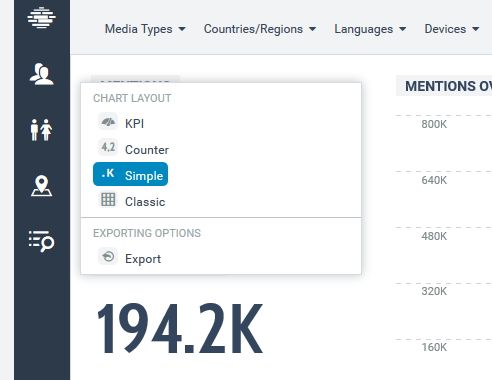Image resolution: width=492 pixels, height=380 pixels.
Task: Open the audience users sidebar icon
Action: point(41,74)
